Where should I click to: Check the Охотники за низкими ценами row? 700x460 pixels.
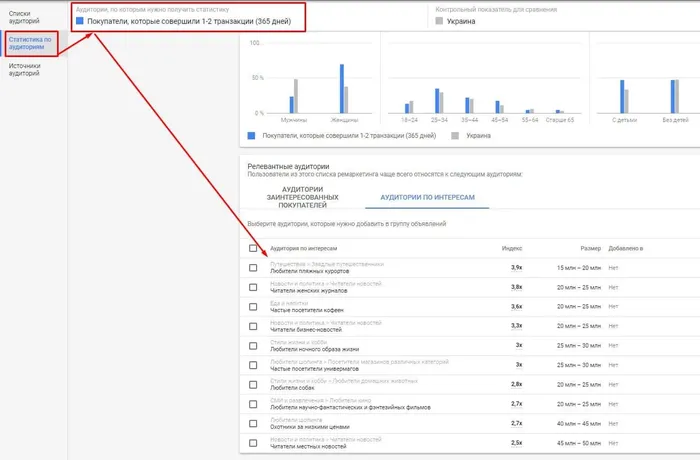[253, 423]
